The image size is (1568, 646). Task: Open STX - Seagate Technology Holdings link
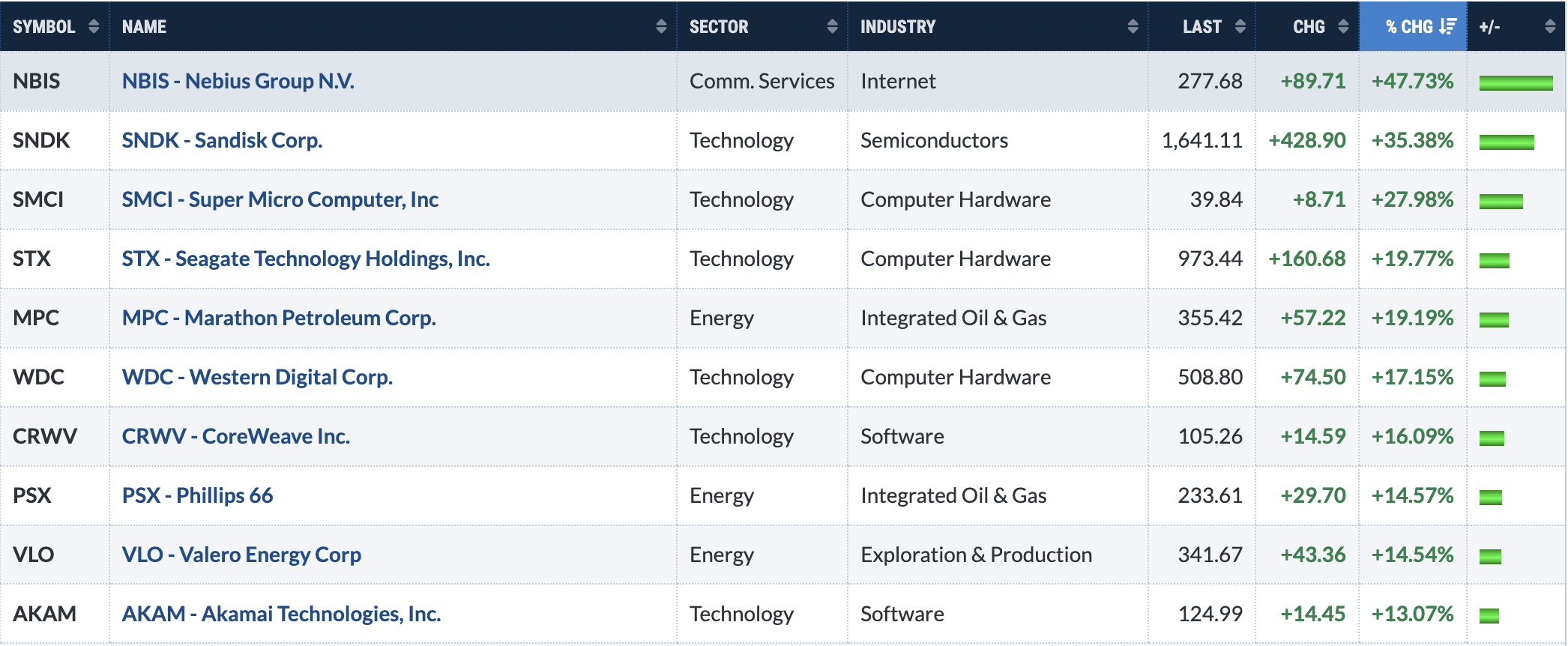[x=306, y=259]
